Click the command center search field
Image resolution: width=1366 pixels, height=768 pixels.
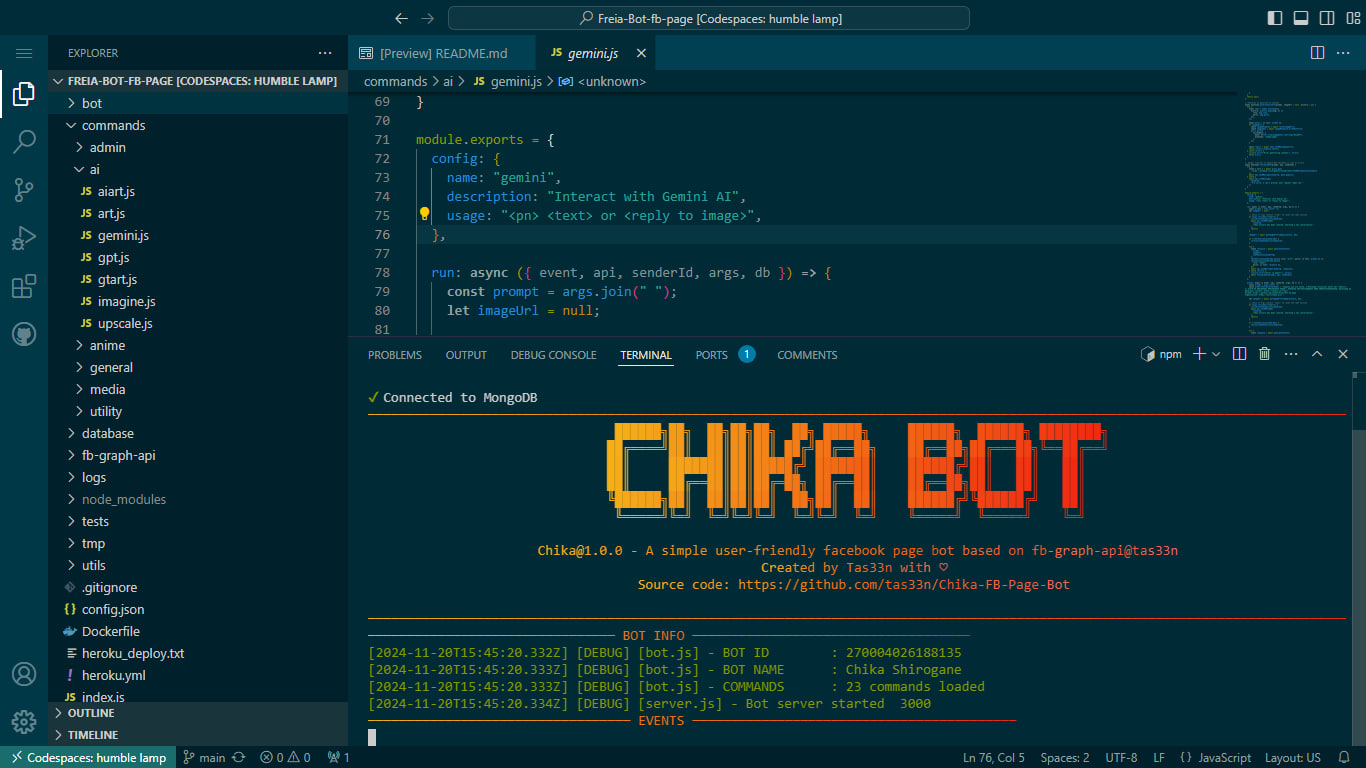[708, 18]
